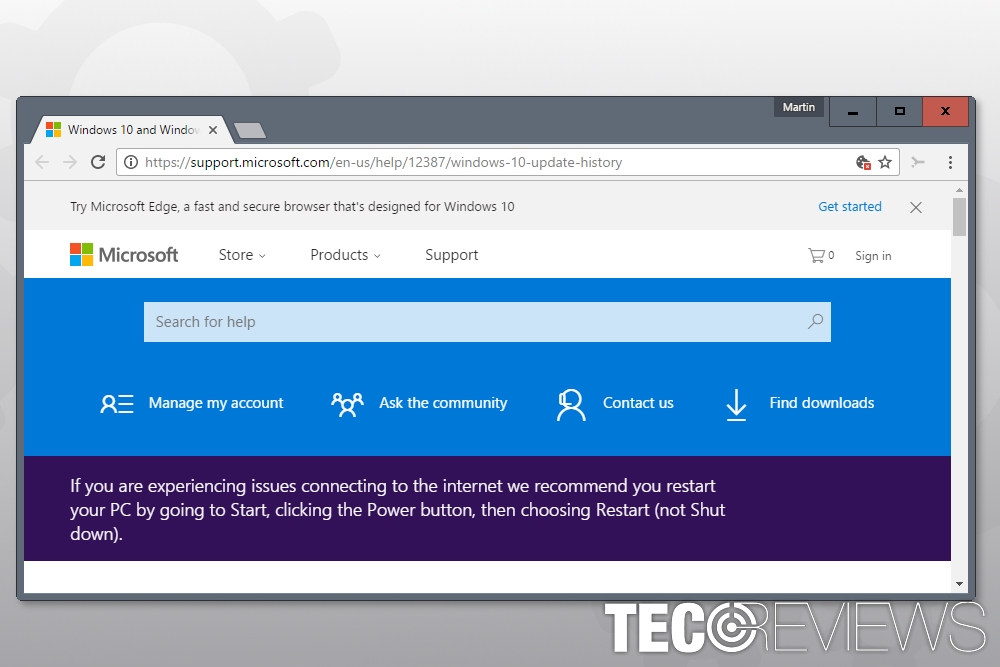Close the Windows 10 update history tab
This screenshot has height=667, width=1000.
213,129
